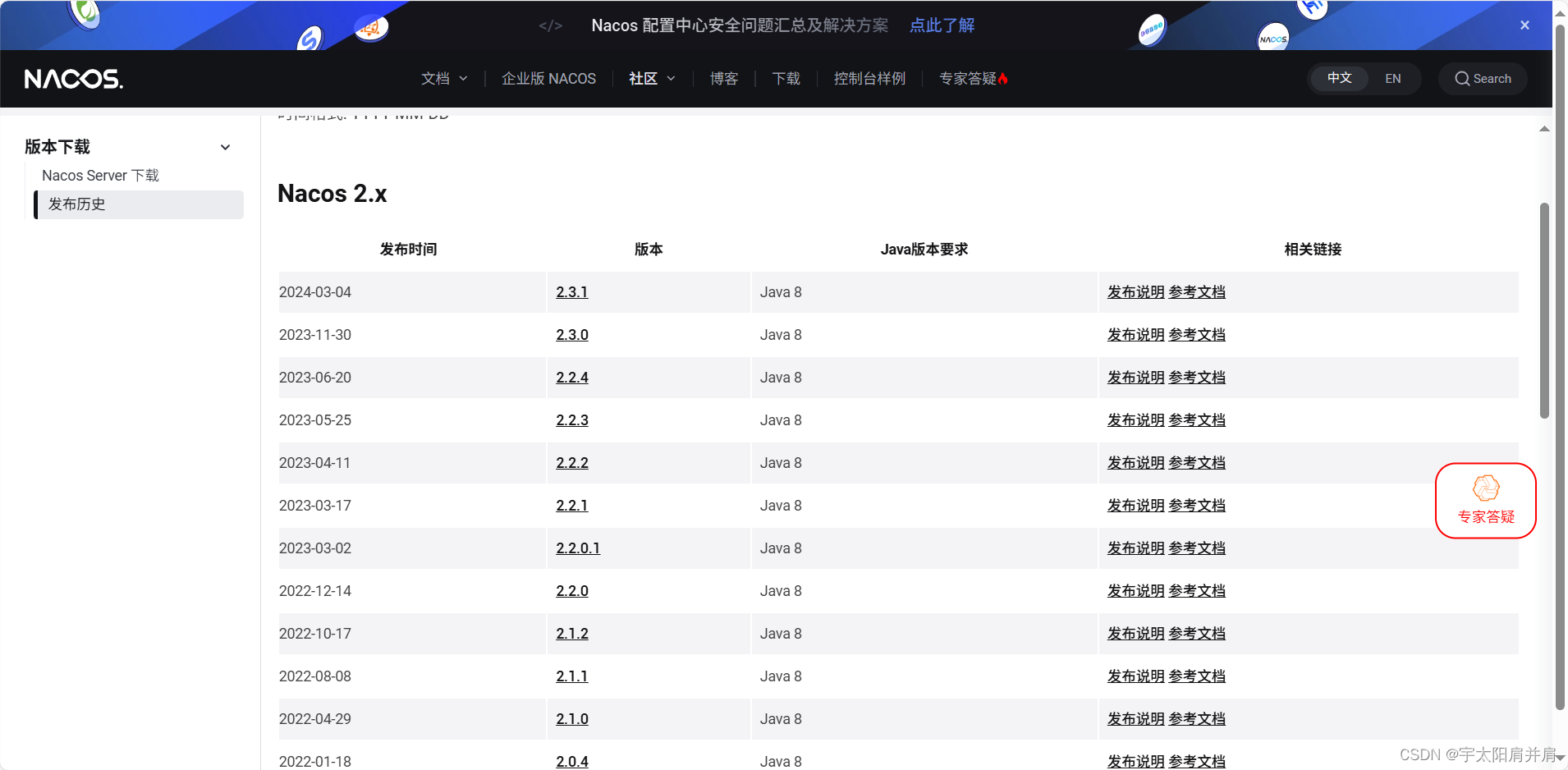Open 专家答疑 in the navigation bar
Viewport: 1568px width, 770px height.
pyautogui.click(x=973, y=79)
